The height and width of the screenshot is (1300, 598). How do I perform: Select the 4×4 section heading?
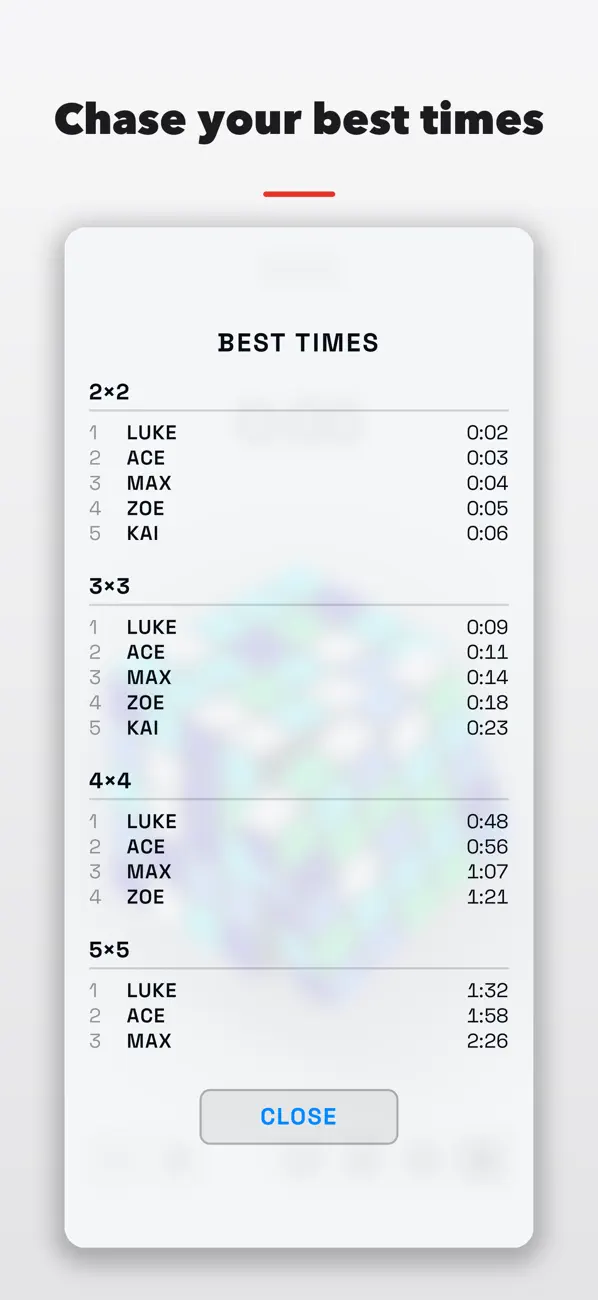click(x=110, y=780)
